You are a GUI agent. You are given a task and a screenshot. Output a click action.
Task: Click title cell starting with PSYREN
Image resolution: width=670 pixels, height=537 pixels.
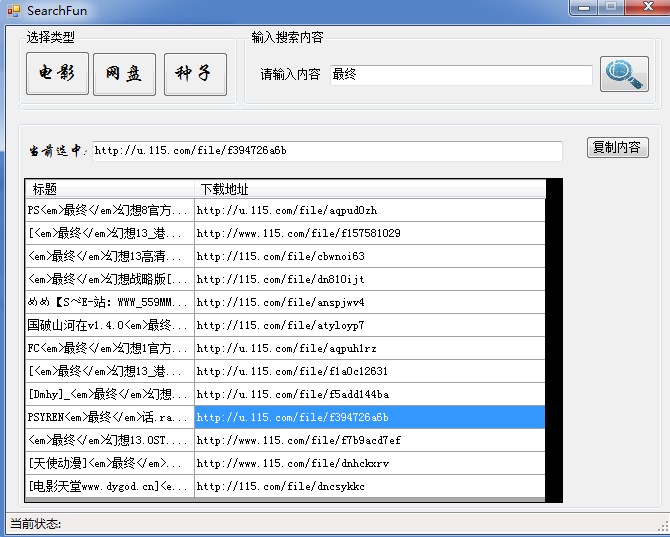(110, 417)
